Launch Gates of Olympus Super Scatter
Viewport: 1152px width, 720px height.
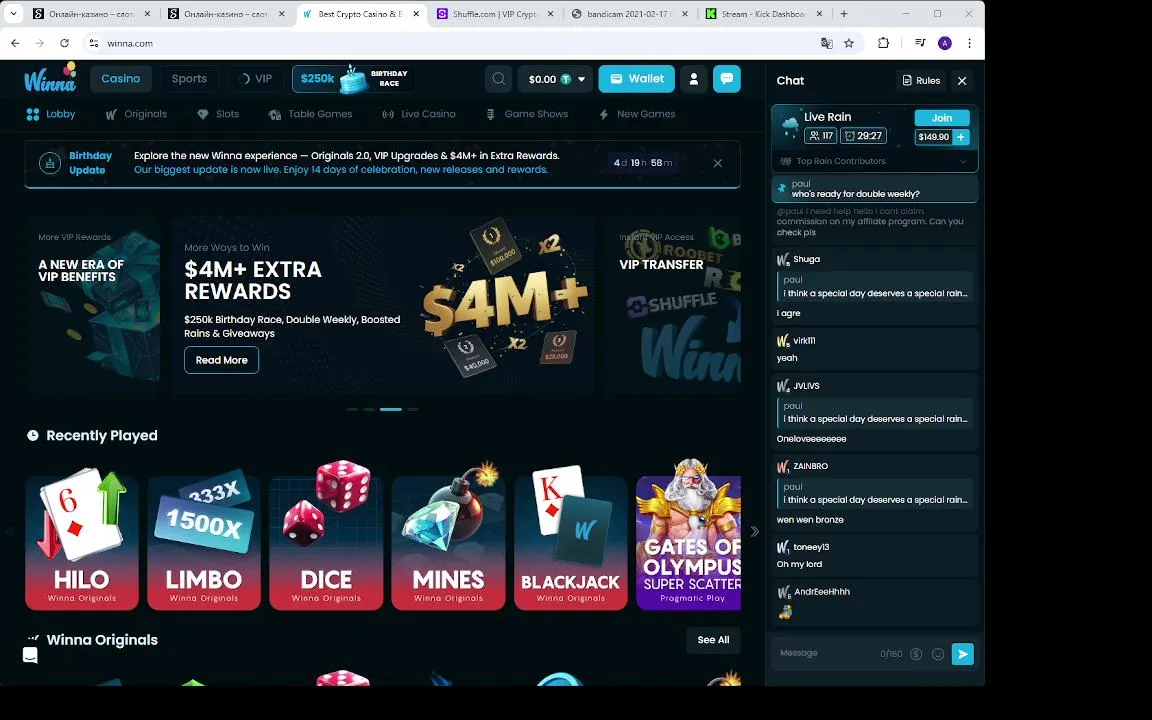click(x=688, y=542)
